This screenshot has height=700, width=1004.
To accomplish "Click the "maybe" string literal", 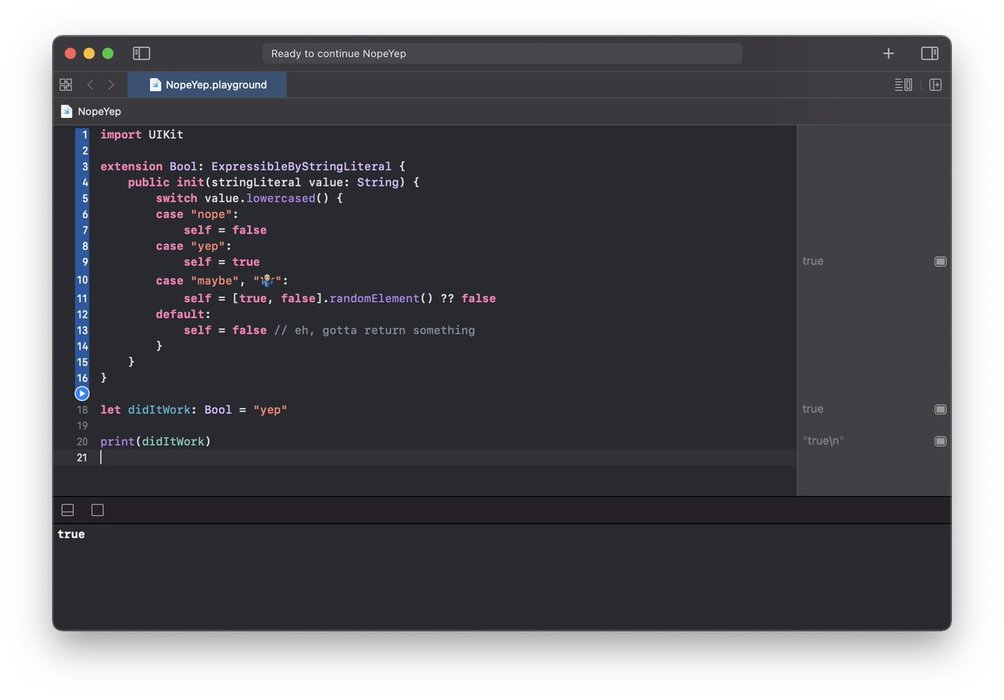I will 215,281.
